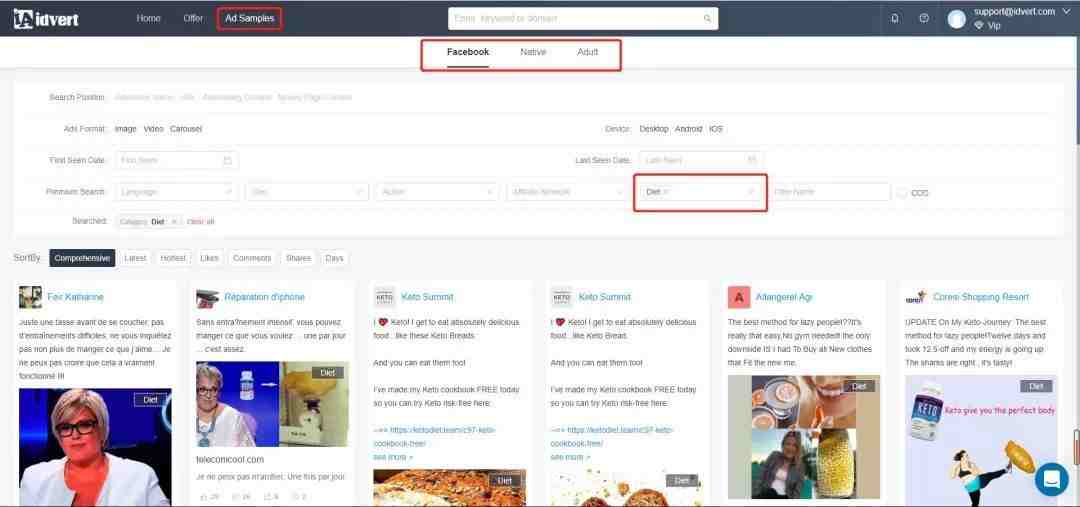Focus the First Seen date field
Image resolution: width=1080 pixels, height=507 pixels.
[x=176, y=161]
